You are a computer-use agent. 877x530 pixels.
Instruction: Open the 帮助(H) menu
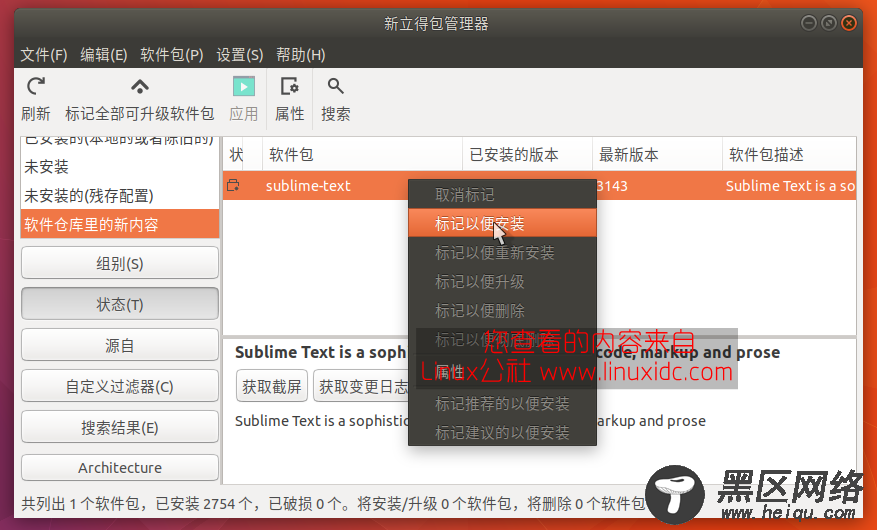tap(300, 55)
